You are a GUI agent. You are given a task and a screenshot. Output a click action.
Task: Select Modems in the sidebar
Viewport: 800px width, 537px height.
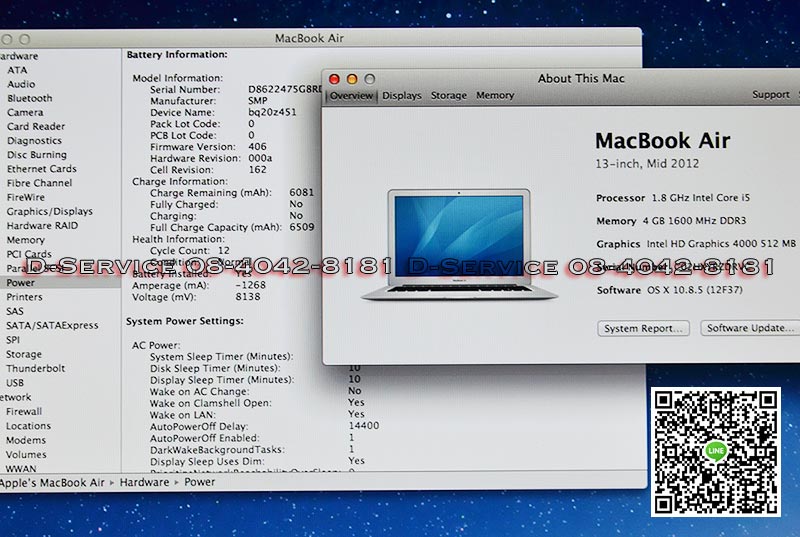pos(26,440)
